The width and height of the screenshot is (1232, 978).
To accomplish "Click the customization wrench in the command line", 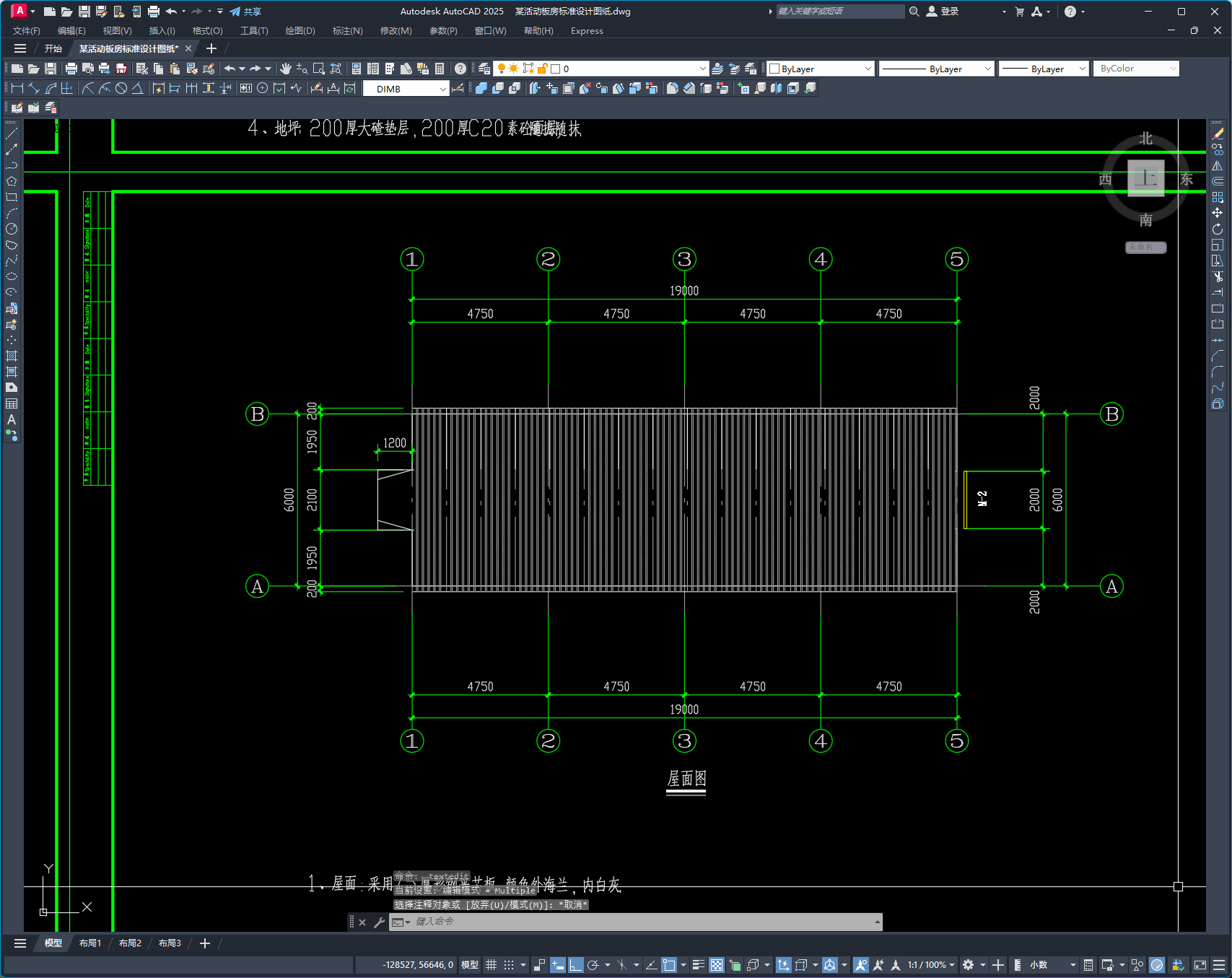I will (379, 922).
